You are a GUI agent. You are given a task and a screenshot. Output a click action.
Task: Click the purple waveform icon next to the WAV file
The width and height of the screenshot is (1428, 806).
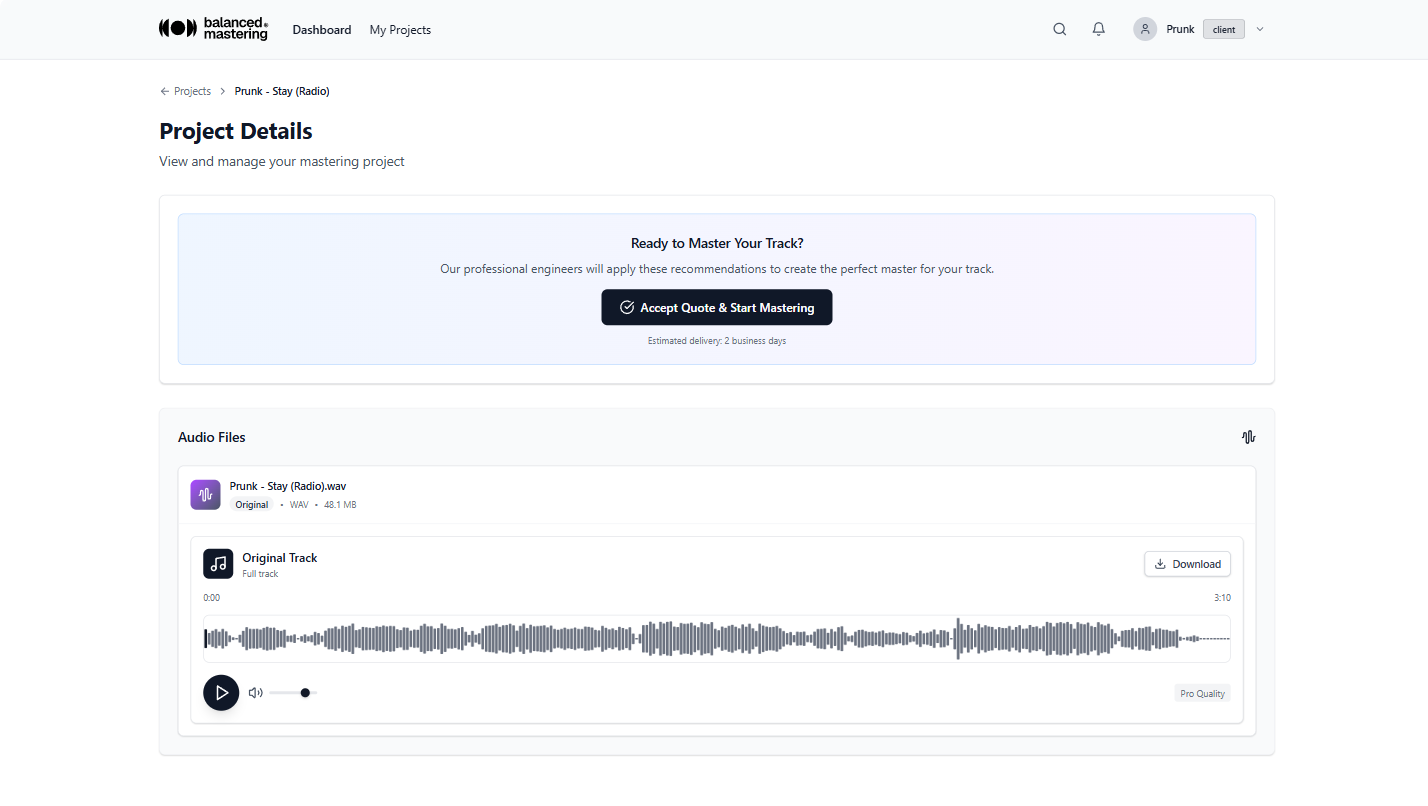pos(205,494)
